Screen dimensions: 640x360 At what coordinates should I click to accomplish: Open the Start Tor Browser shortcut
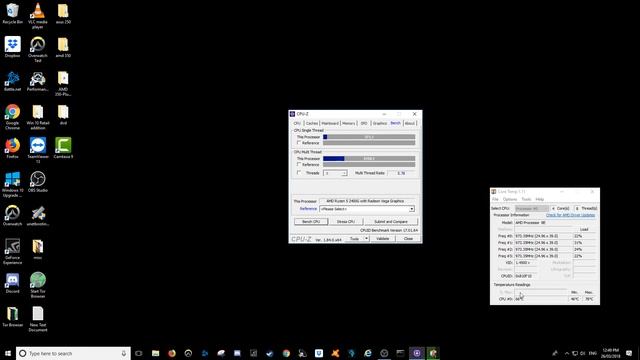click(38, 285)
